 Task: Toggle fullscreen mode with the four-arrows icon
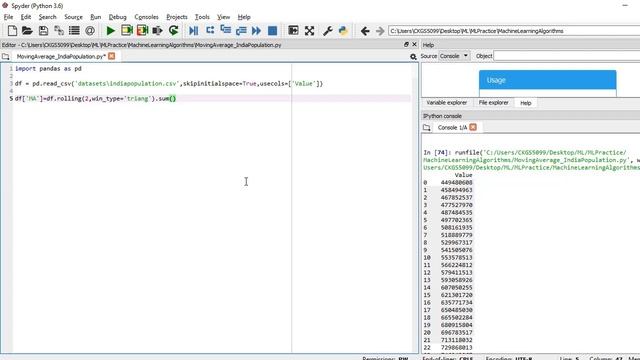309,31
